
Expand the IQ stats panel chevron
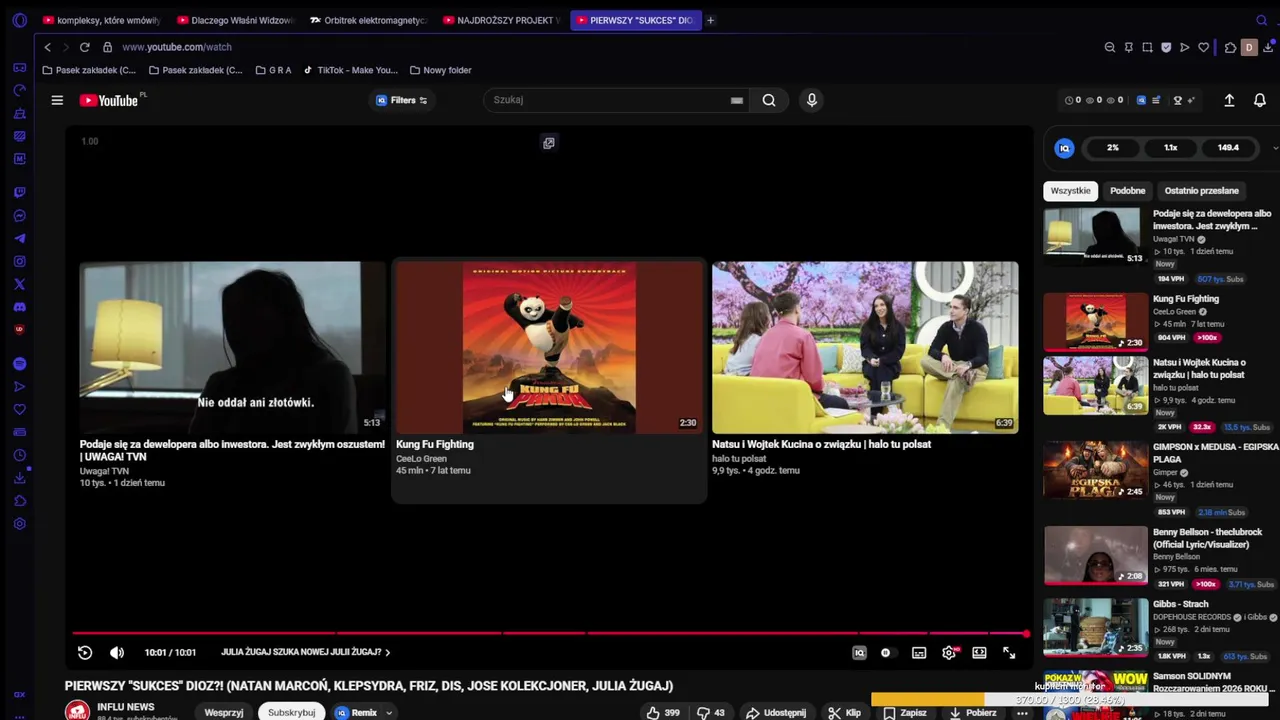click(1275, 148)
